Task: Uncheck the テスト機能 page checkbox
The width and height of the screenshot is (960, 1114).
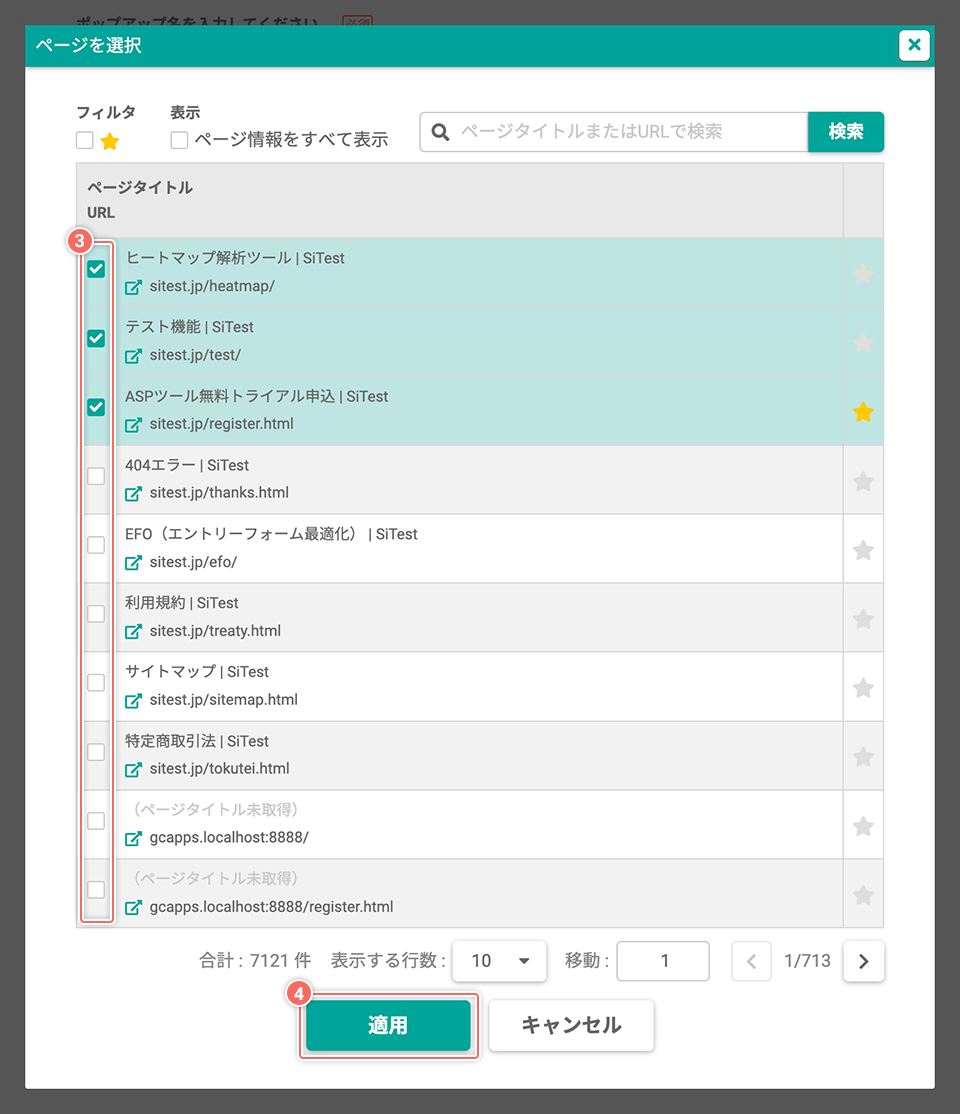Action: coord(96,338)
